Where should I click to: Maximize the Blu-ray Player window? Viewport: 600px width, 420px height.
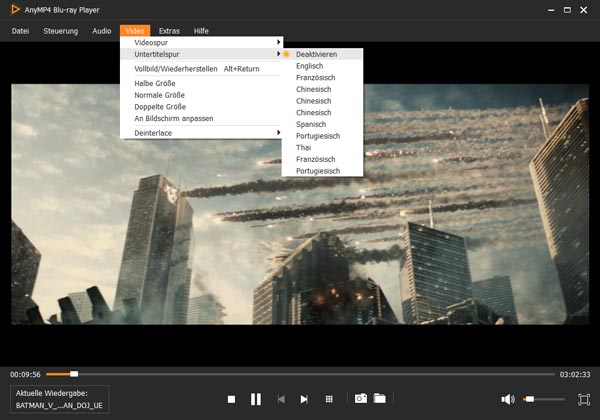[567, 10]
